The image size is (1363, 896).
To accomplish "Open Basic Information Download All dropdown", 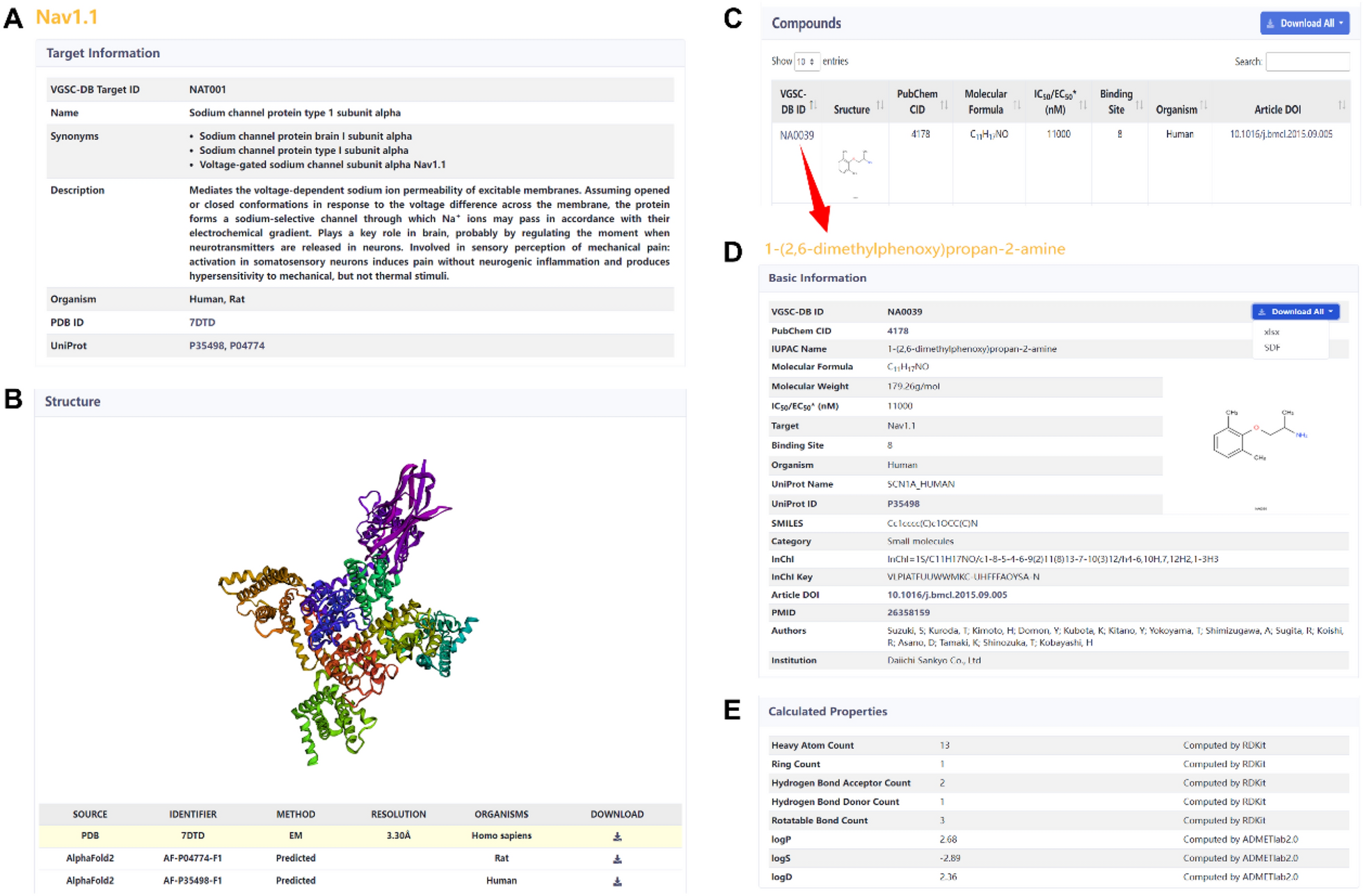I will [x=1295, y=312].
